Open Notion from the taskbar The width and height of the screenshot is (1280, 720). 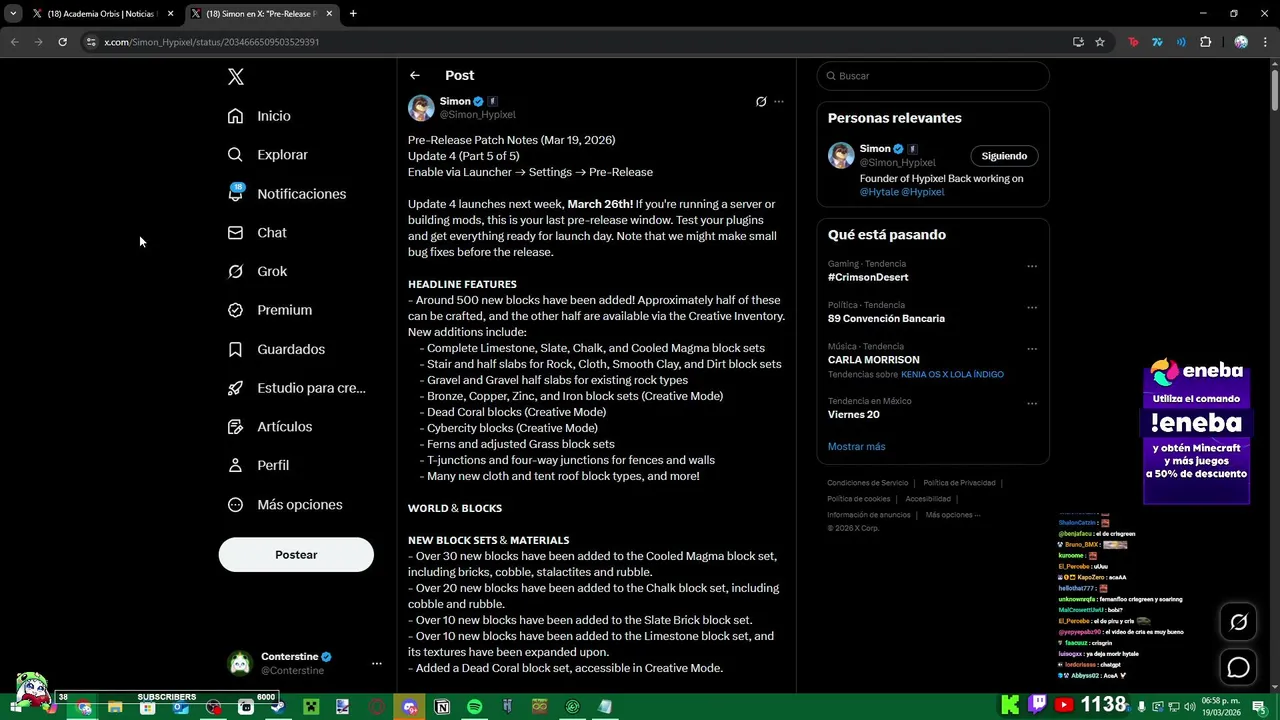pos(442,707)
